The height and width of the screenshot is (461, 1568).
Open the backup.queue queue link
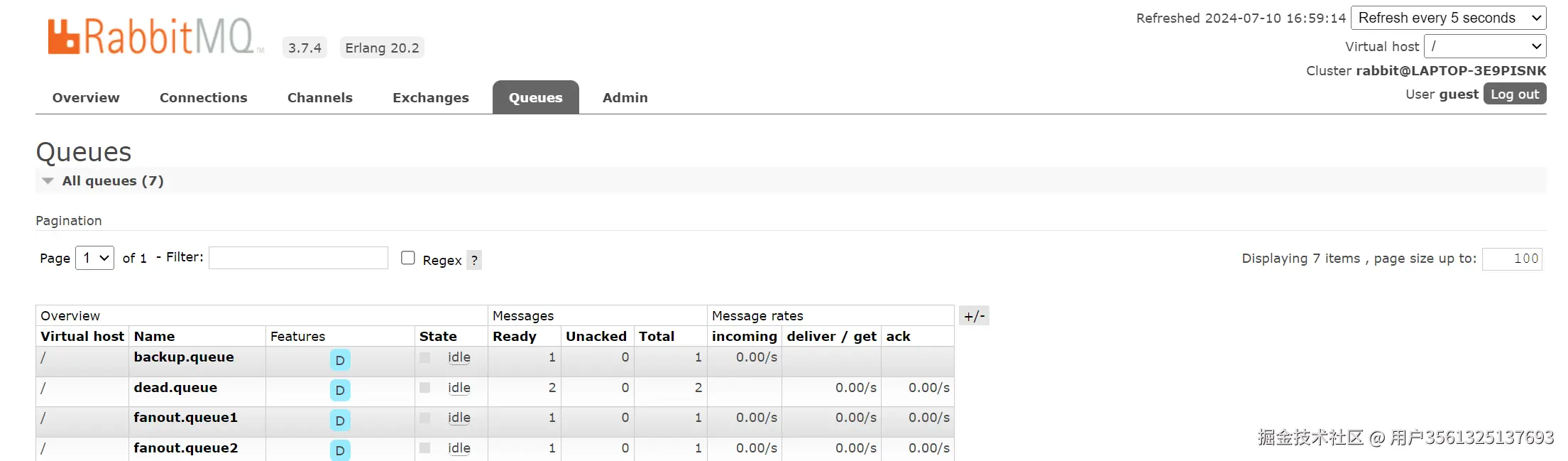point(184,357)
